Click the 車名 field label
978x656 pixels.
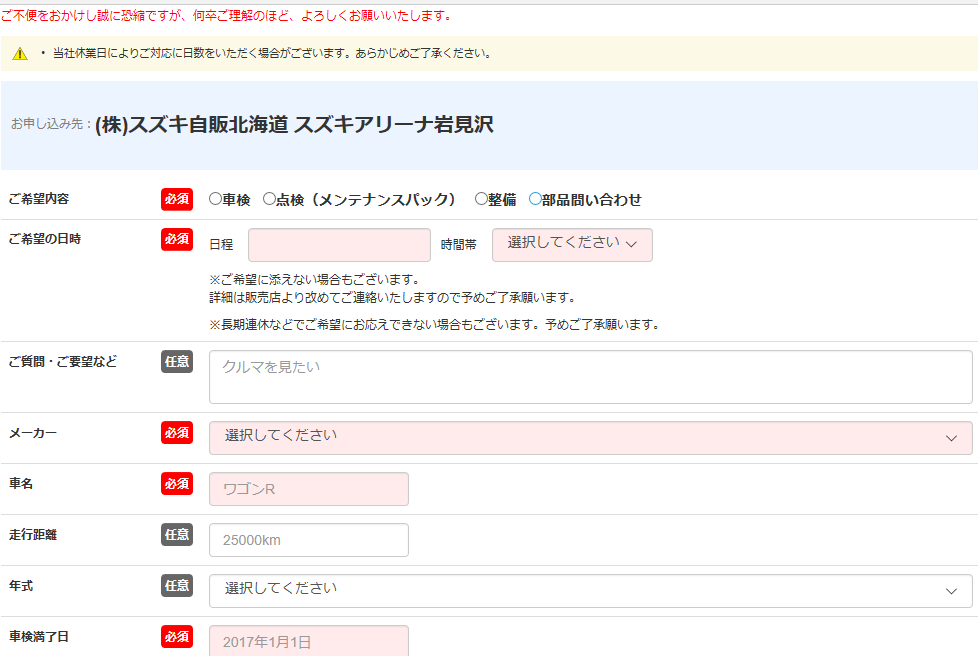[21, 484]
